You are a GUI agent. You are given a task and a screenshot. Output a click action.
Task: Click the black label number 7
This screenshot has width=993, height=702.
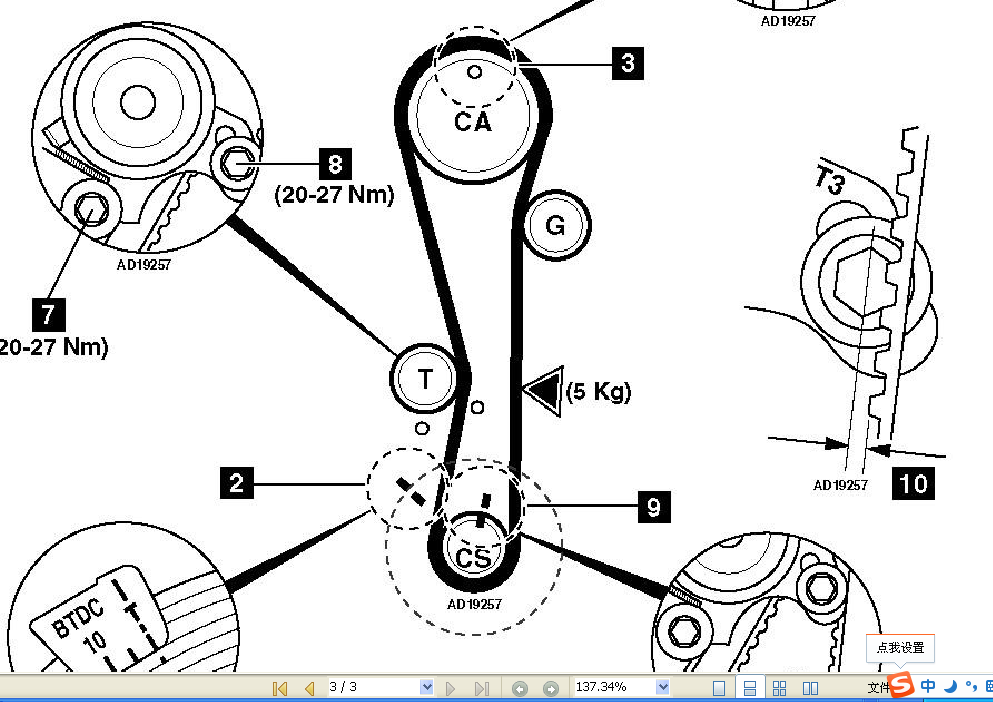coord(48,315)
